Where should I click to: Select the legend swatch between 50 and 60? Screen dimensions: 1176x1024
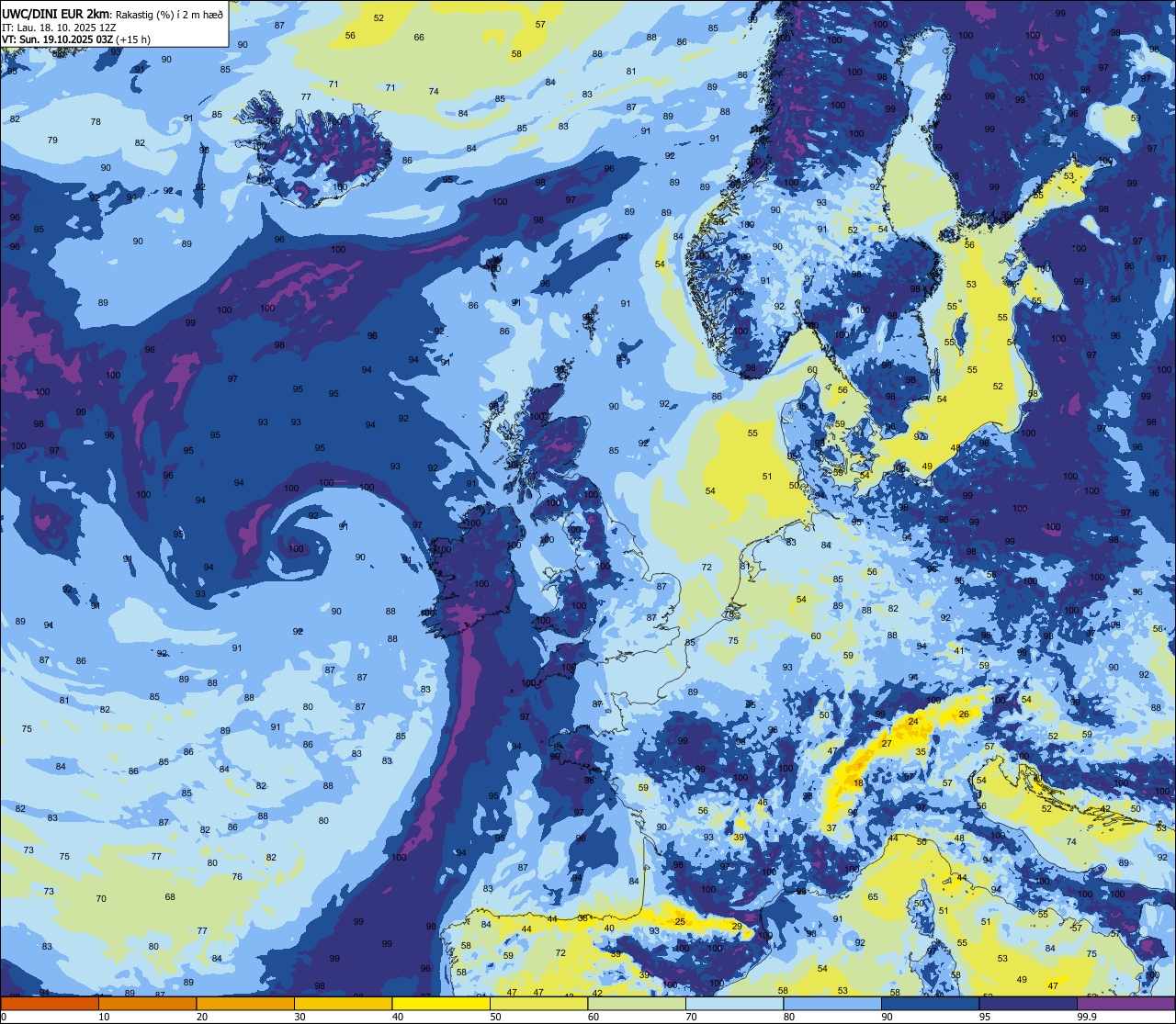tap(538, 1003)
